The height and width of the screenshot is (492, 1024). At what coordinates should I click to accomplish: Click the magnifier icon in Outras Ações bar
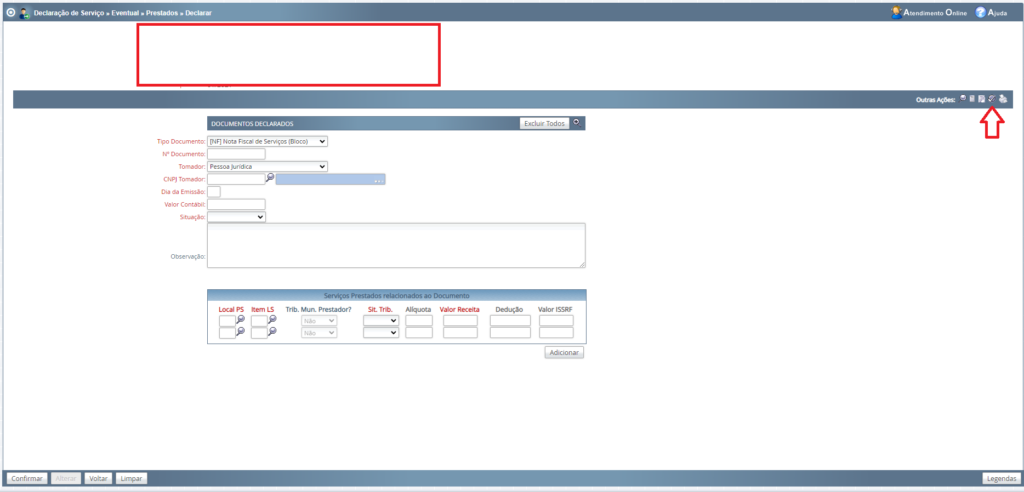(x=962, y=98)
